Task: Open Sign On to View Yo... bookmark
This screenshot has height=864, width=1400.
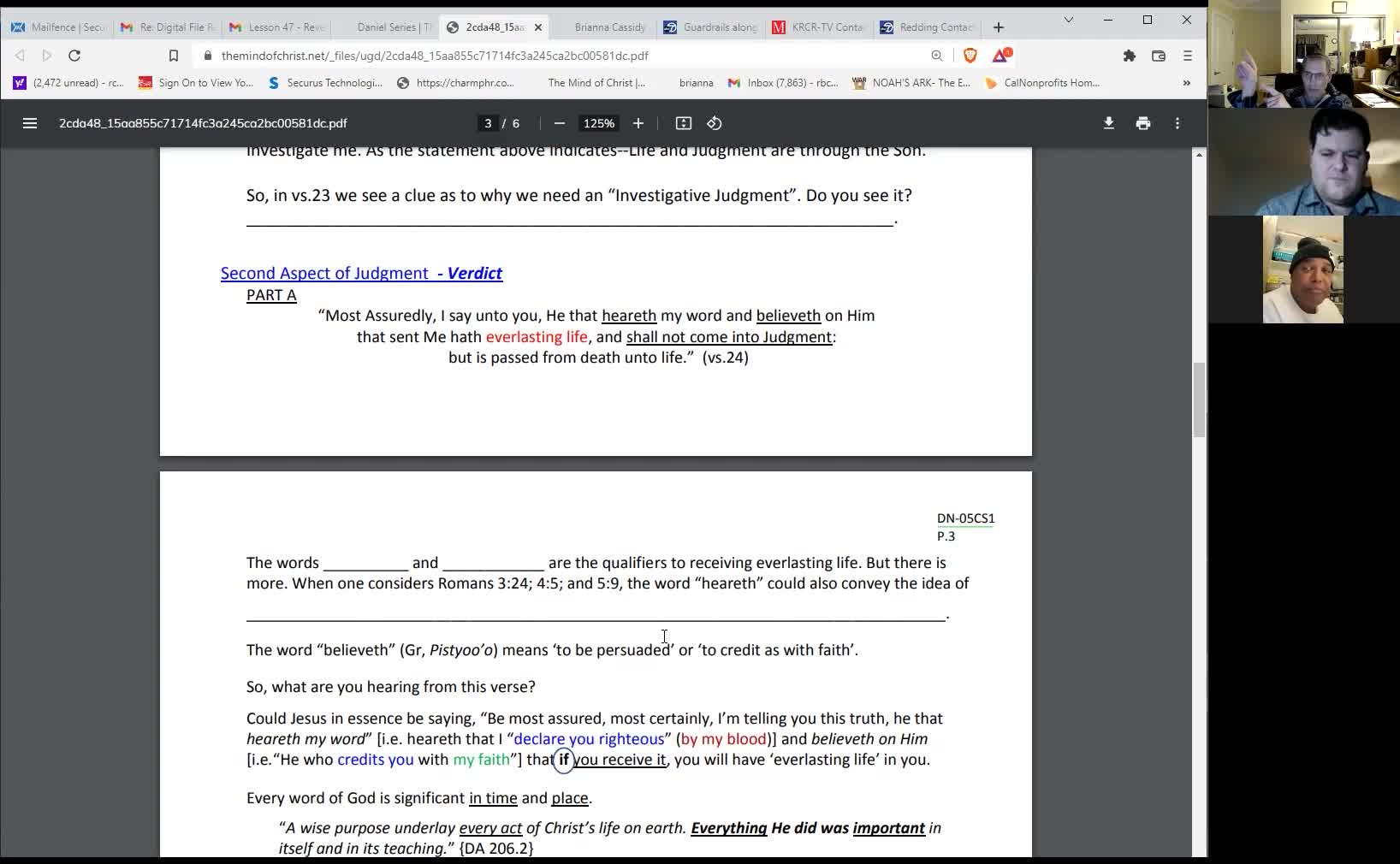Action: [x=196, y=83]
